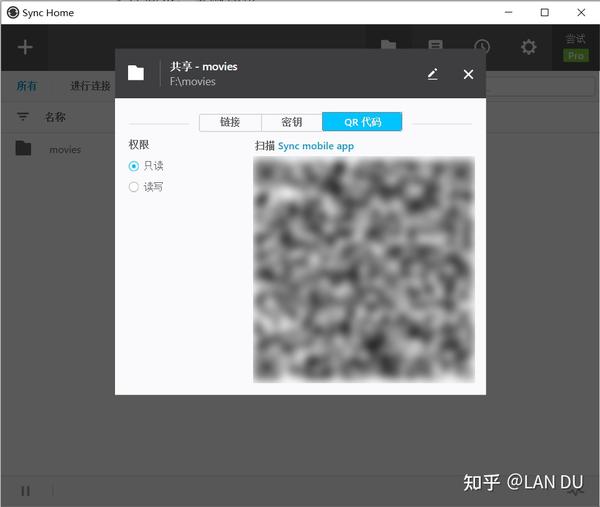Maximize the Sync Home window
The width and height of the screenshot is (600, 507).
[x=545, y=12]
